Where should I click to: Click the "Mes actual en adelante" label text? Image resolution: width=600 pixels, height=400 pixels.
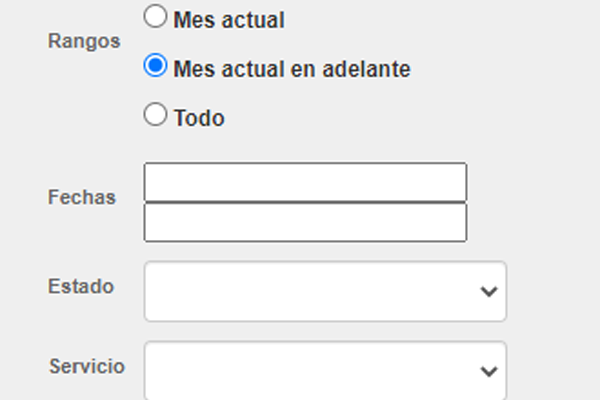[291, 69]
